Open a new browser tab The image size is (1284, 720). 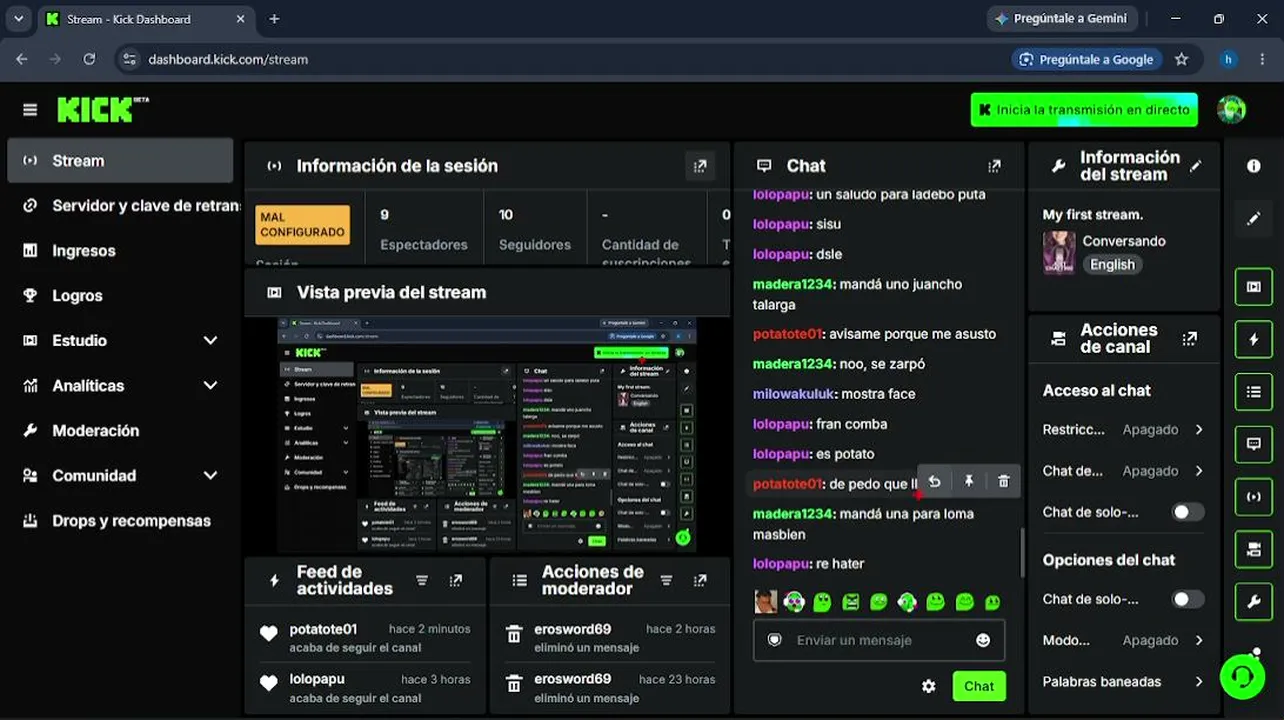274,18
